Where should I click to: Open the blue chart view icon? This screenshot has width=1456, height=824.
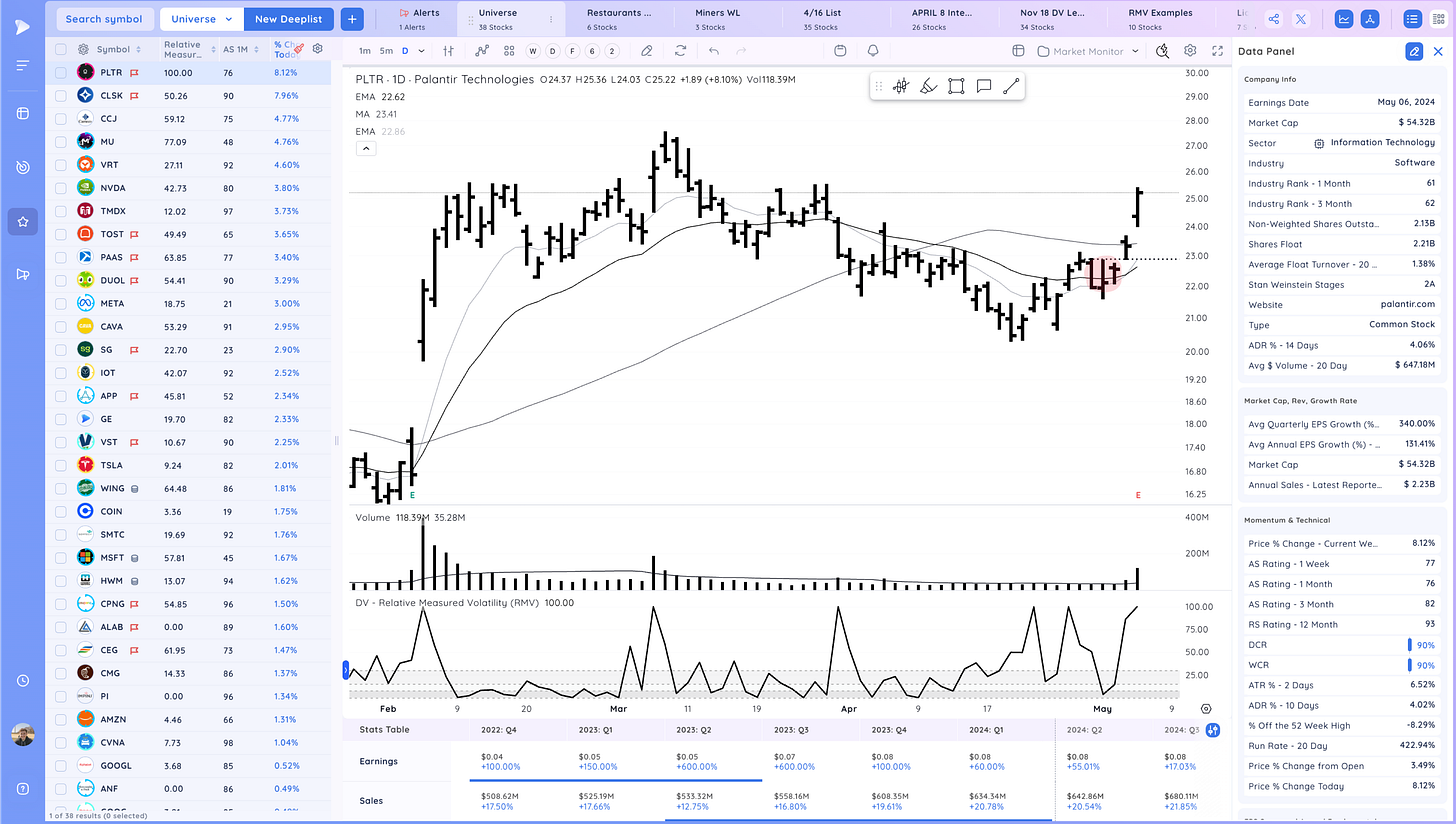pyautogui.click(x=1345, y=18)
